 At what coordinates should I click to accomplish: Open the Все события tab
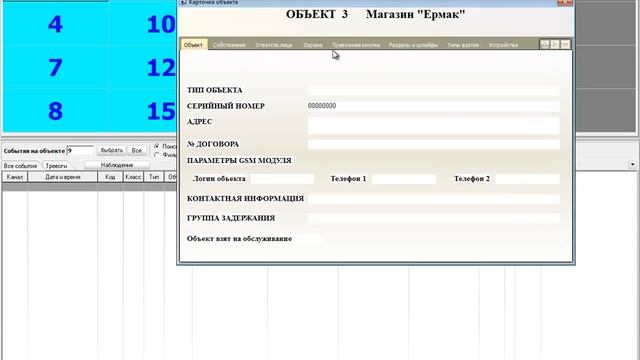point(20,166)
